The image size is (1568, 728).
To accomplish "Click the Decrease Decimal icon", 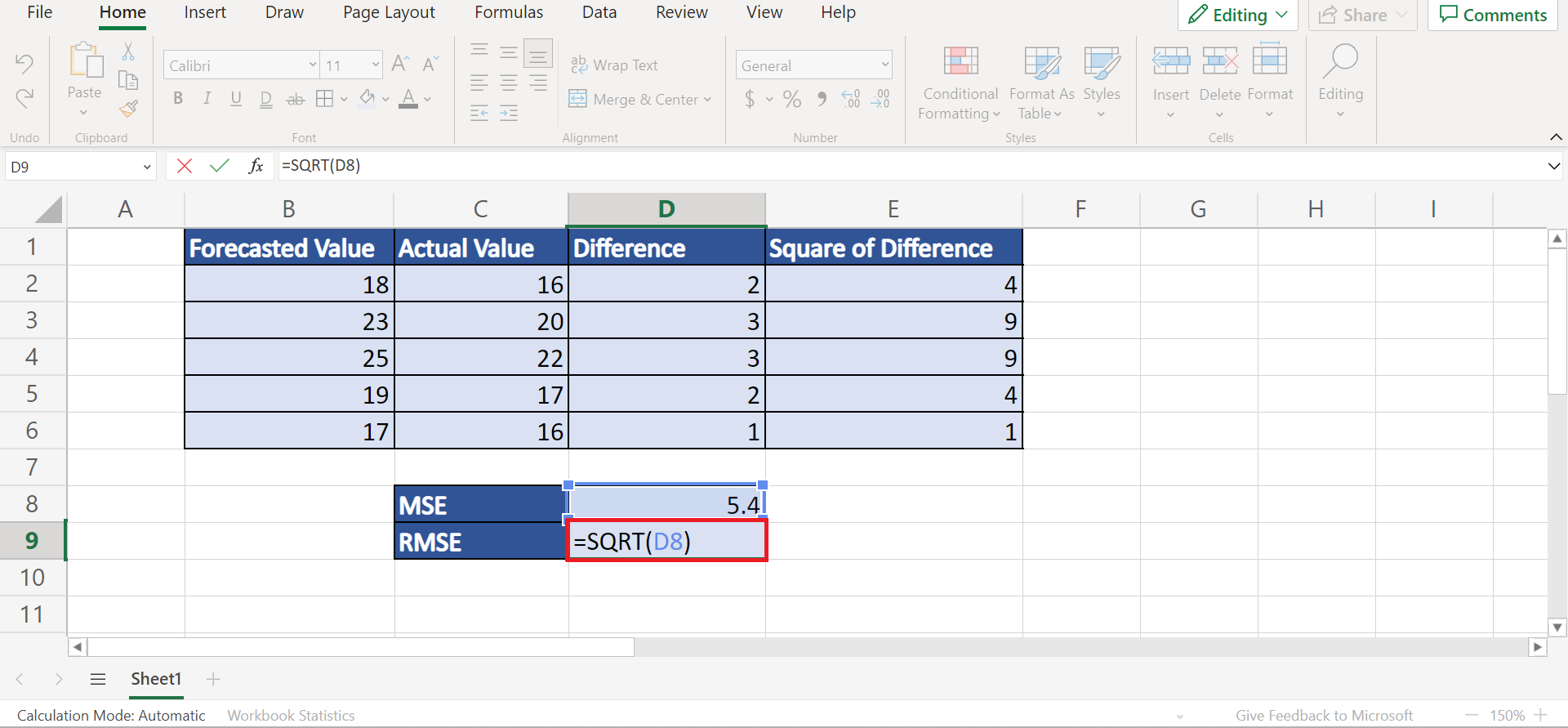I will [880, 99].
